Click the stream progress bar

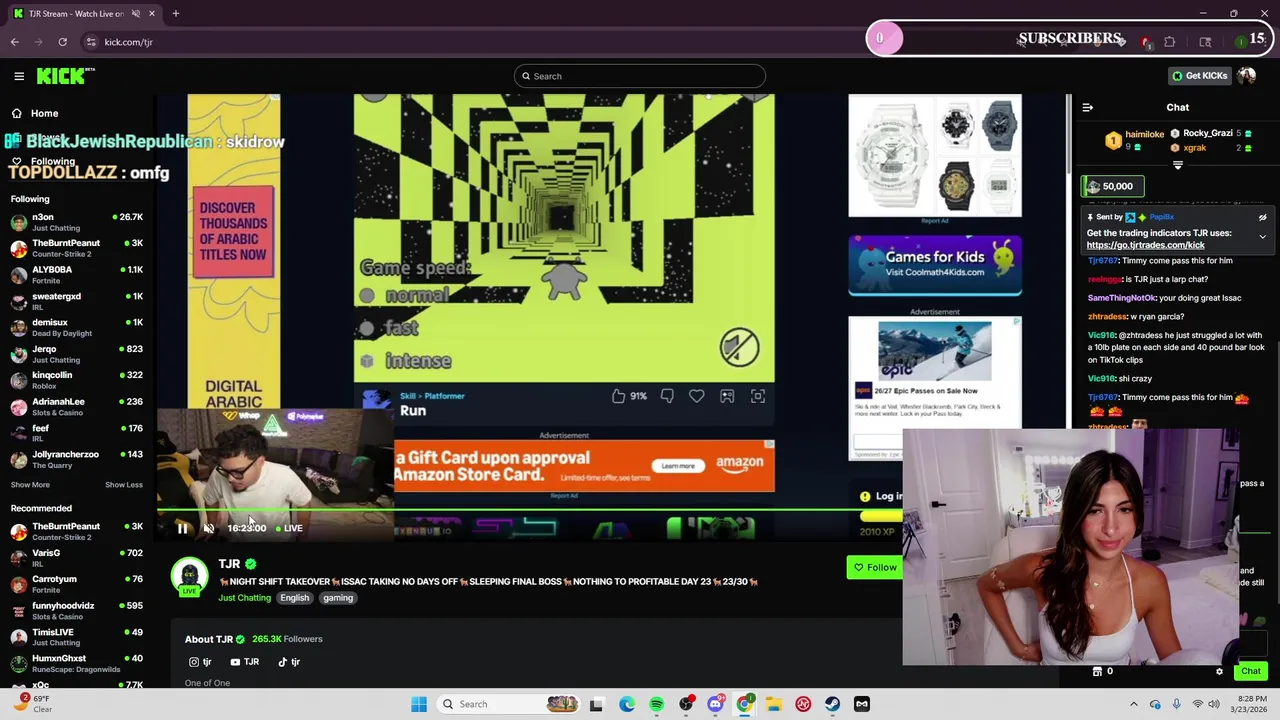coord(530,511)
